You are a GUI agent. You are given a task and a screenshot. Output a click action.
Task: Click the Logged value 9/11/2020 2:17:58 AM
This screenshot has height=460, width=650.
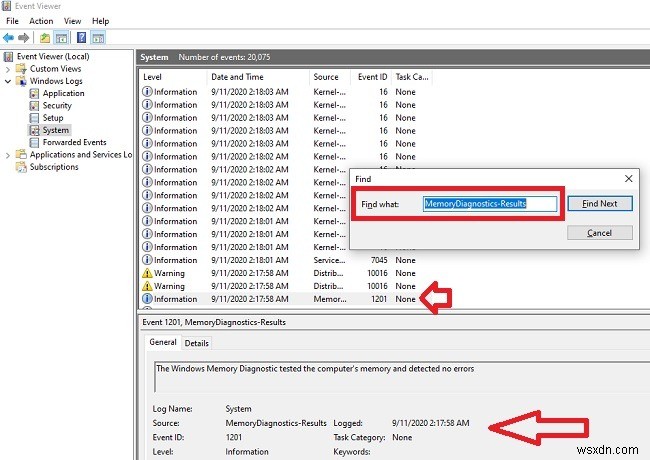pos(431,423)
